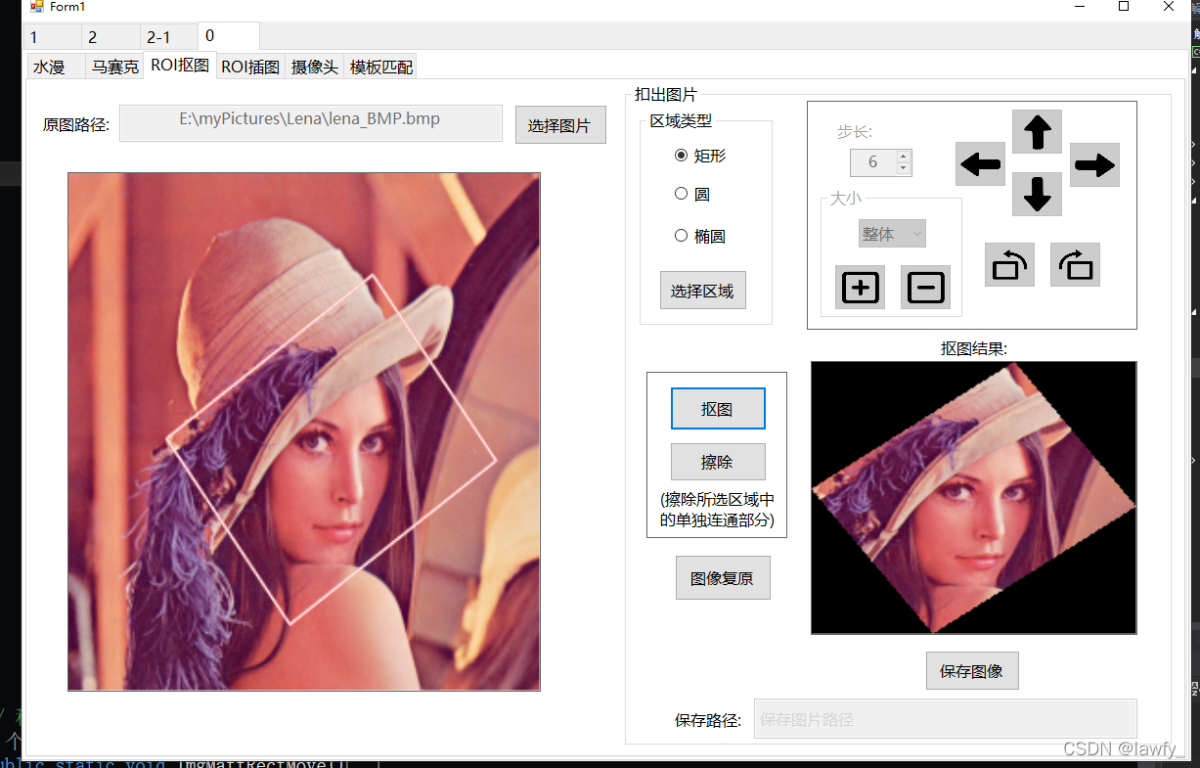Click the up arrow move button

click(1037, 132)
